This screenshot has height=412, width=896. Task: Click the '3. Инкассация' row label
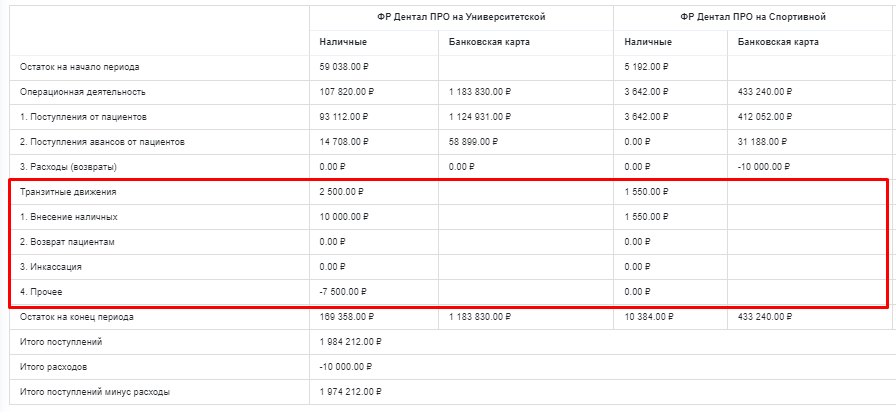point(50,267)
